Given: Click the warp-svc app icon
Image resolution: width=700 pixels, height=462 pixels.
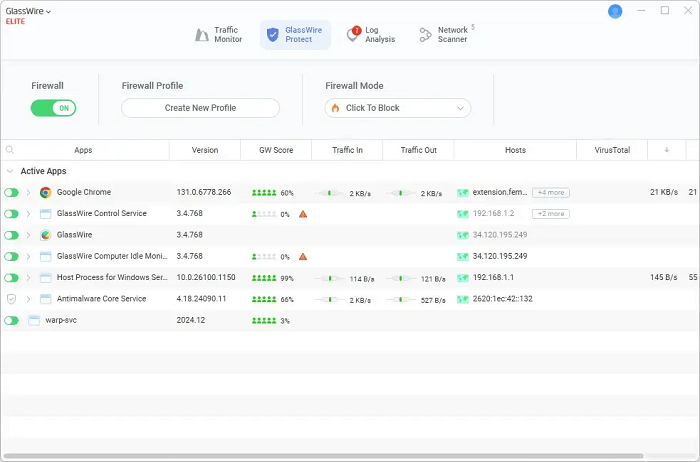Looking at the screenshot, I should [x=34, y=320].
